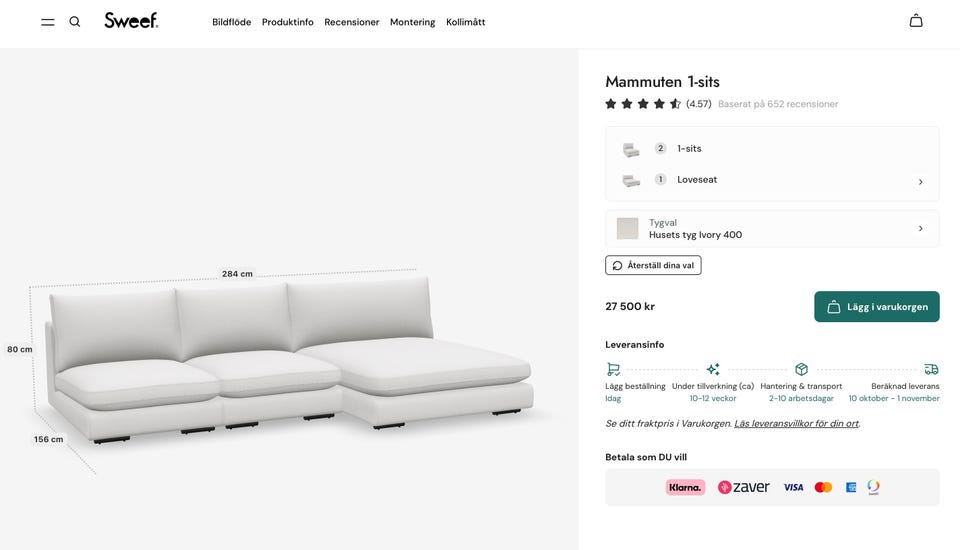The image size is (960, 550).
Task: Click the Mastercard logo
Action: click(823, 487)
